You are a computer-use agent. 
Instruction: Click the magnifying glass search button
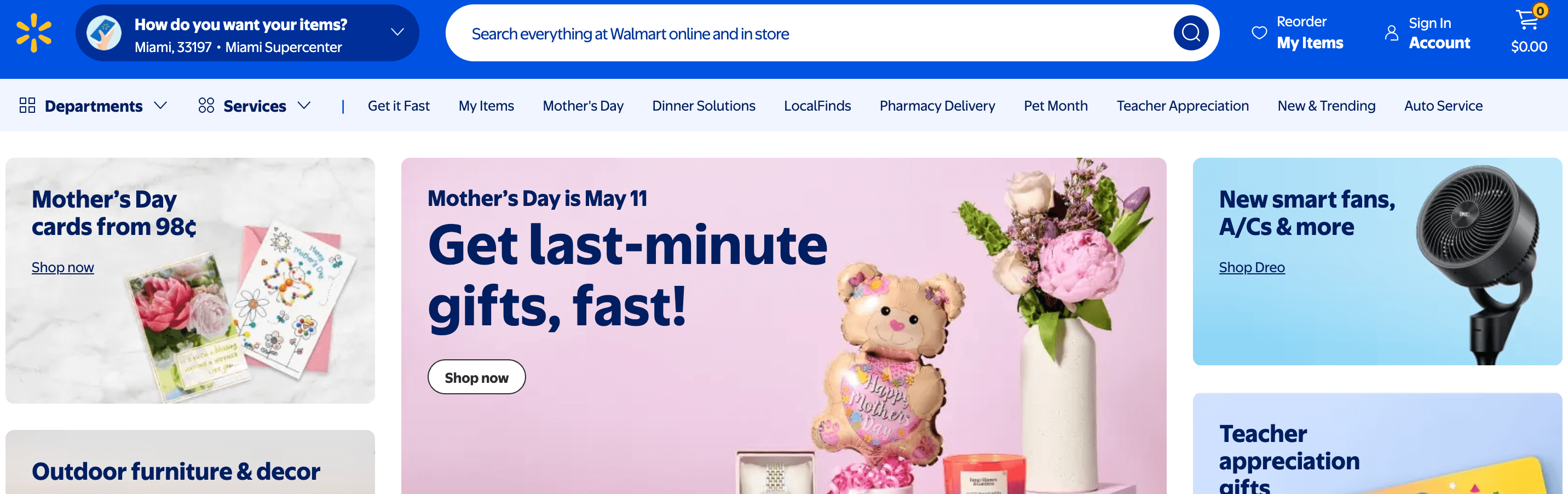click(x=1191, y=33)
